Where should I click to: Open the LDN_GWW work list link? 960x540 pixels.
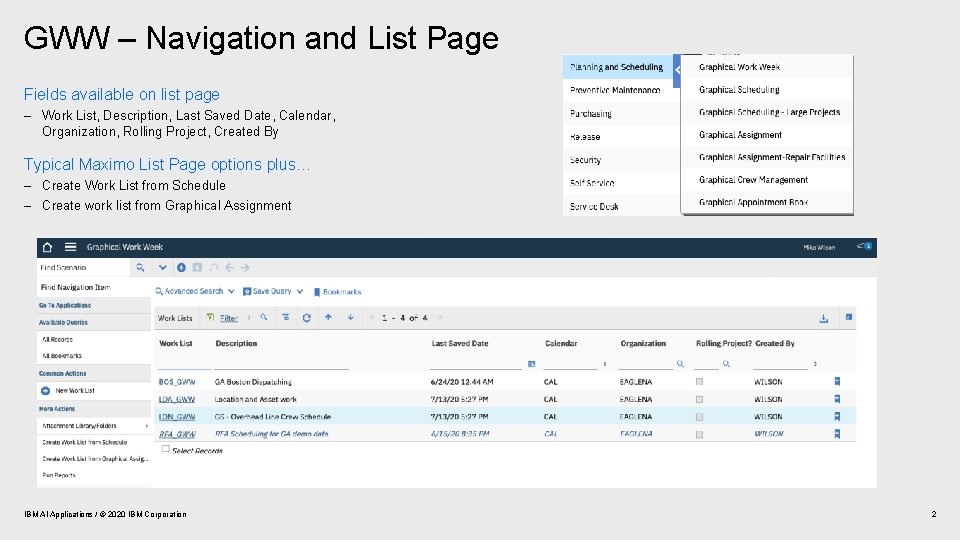point(177,417)
